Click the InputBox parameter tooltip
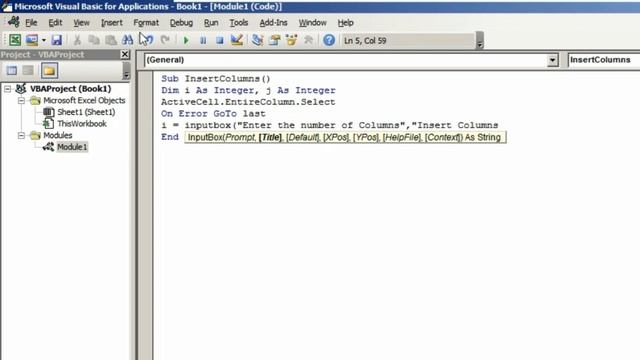This screenshot has width=640, height=360. (x=345, y=137)
